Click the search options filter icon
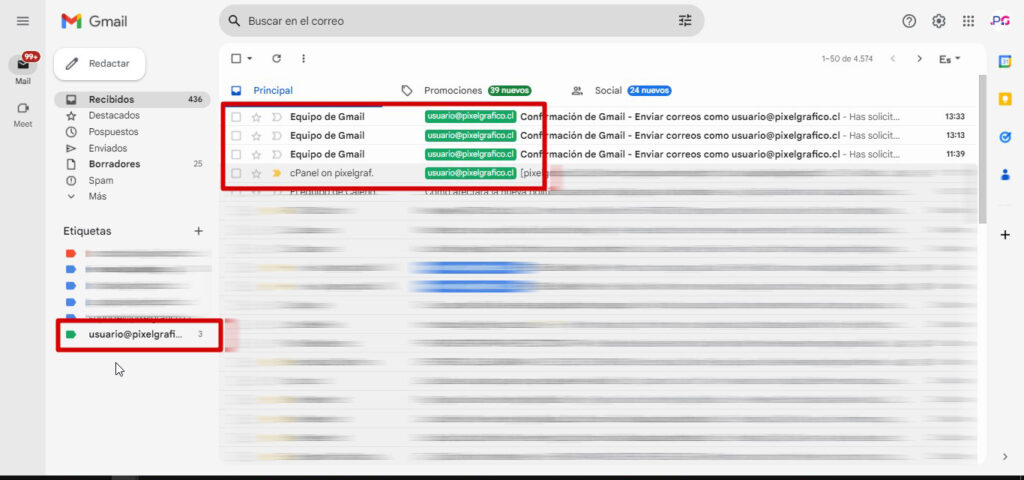Viewport: 1024px width, 480px height. point(685,21)
